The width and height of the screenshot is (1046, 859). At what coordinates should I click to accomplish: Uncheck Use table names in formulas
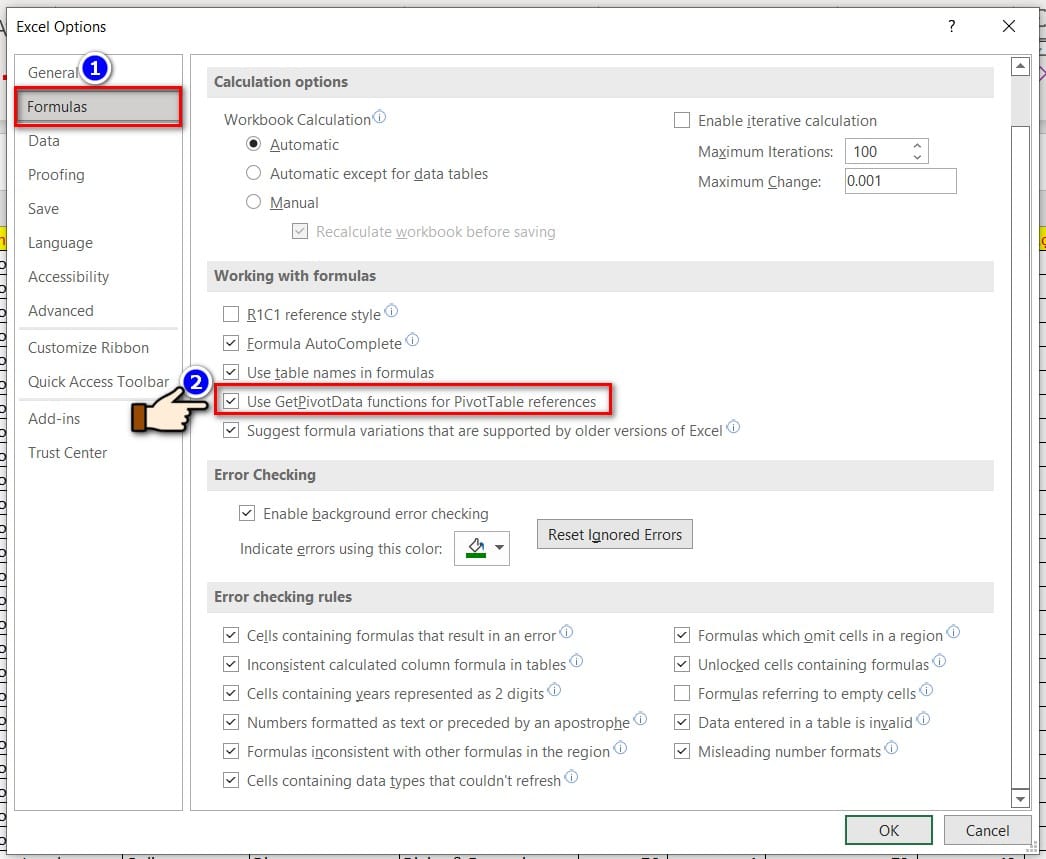(x=231, y=371)
